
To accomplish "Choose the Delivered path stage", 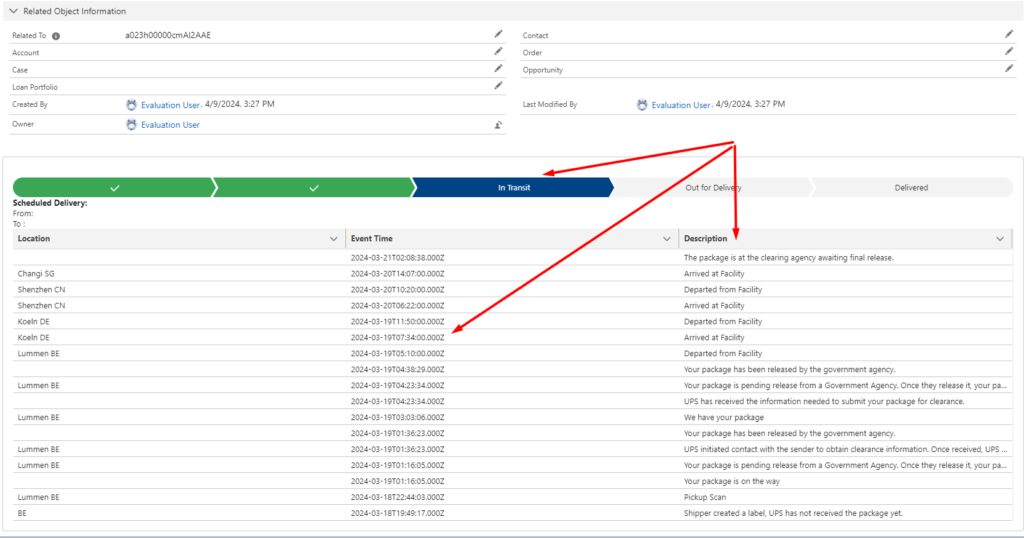I will click(910, 188).
